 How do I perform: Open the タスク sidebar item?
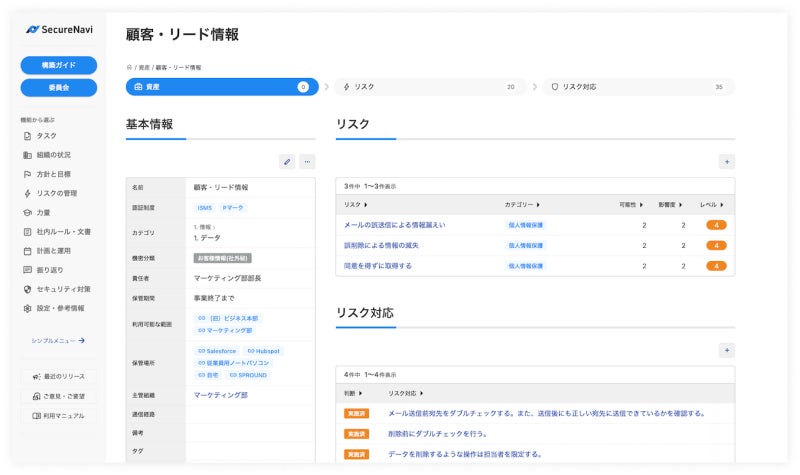(x=40, y=136)
